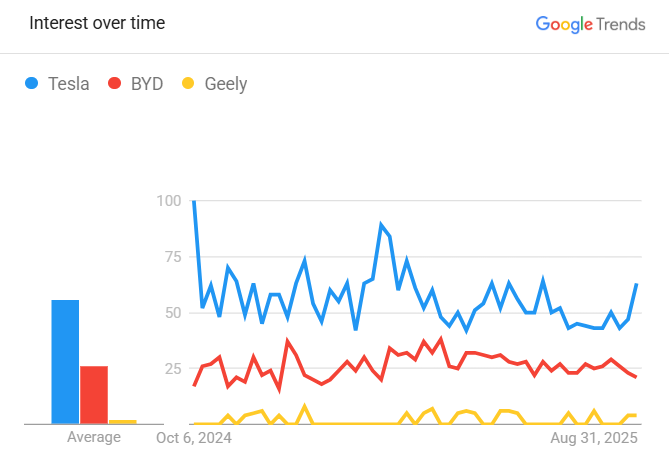This screenshot has height=461, width=669.
Task: Click the Interest over time heading
Action: [x=97, y=23]
